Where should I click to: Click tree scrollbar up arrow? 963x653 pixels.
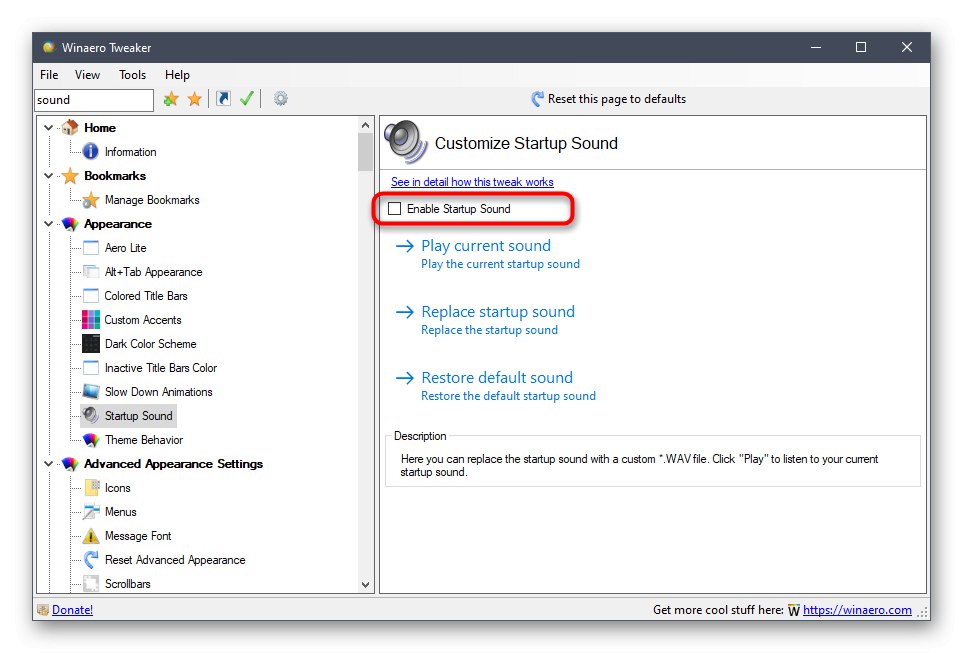click(365, 125)
